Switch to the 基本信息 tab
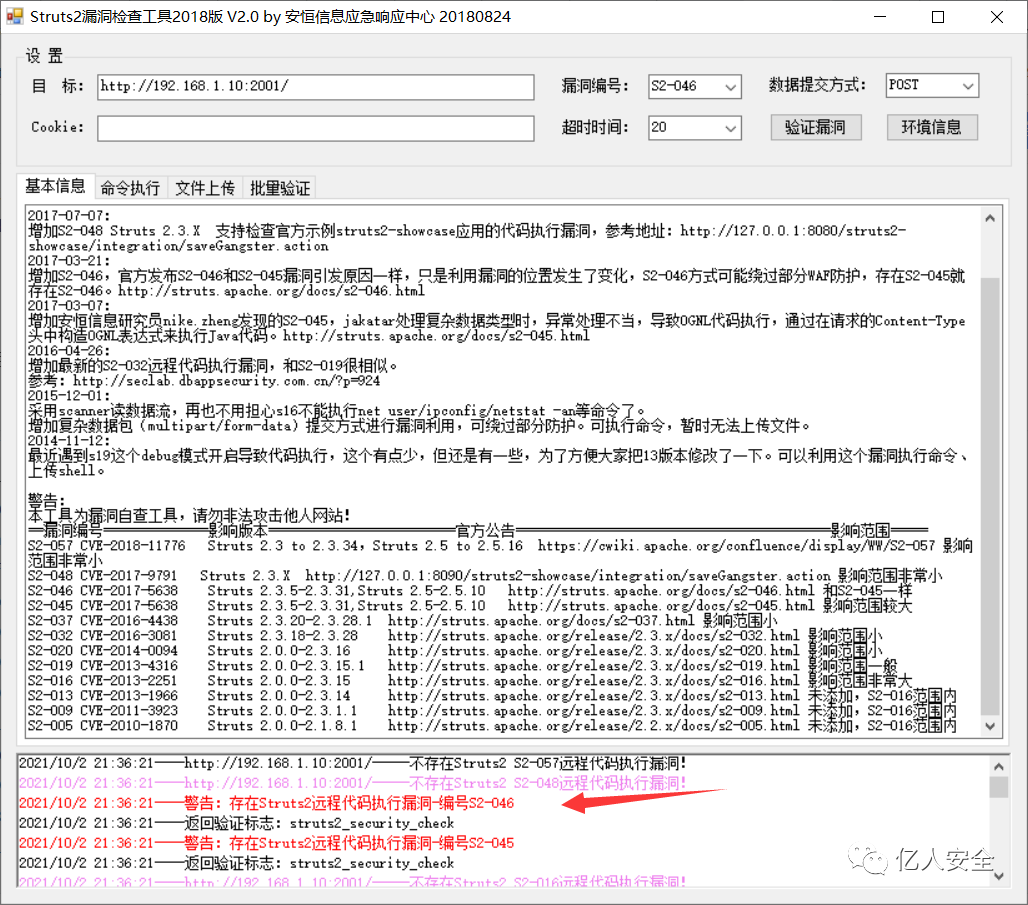The image size is (1028, 905). point(56,186)
